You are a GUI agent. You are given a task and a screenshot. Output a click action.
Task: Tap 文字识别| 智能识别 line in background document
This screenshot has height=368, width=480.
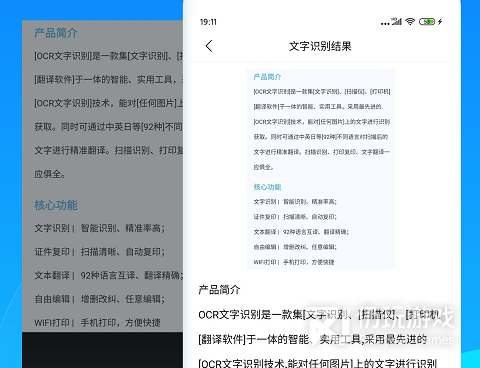[99, 228]
